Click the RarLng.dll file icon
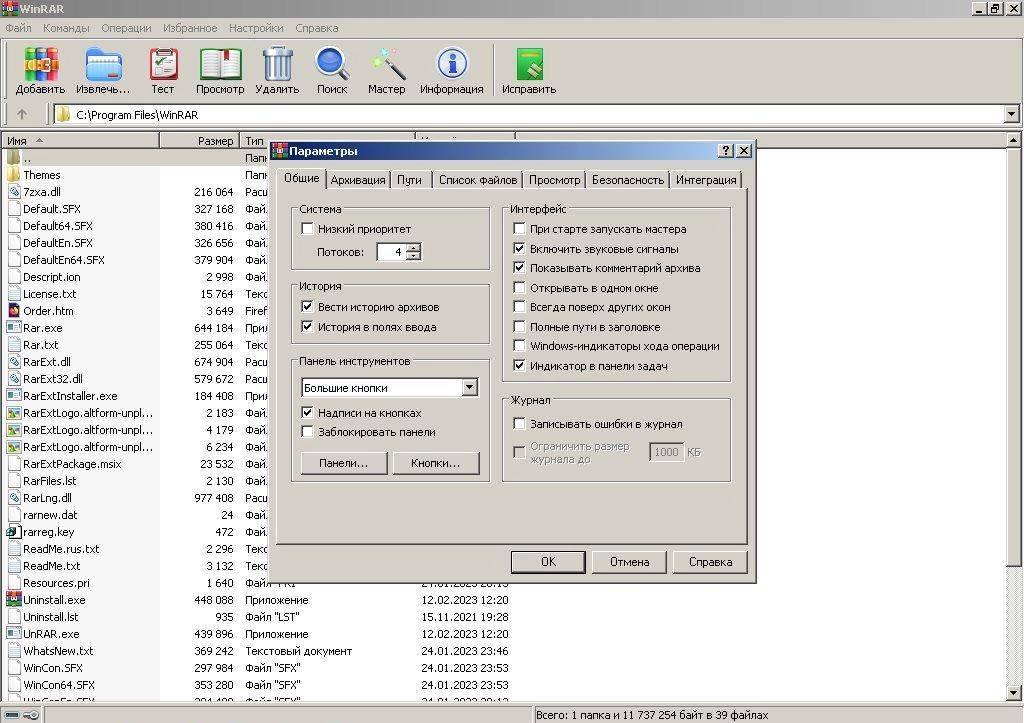 point(14,497)
